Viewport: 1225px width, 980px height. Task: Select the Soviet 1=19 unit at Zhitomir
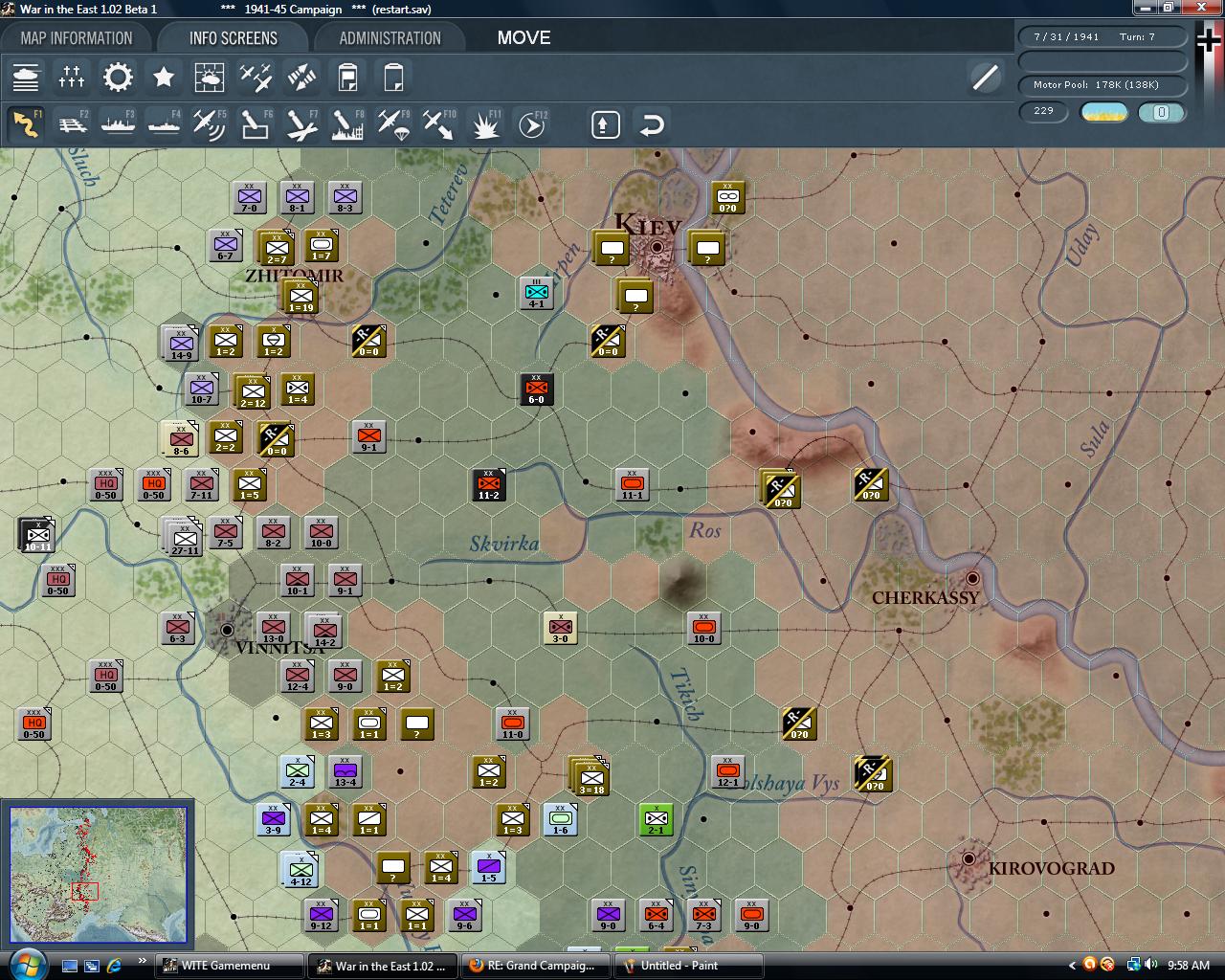(301, 296)
